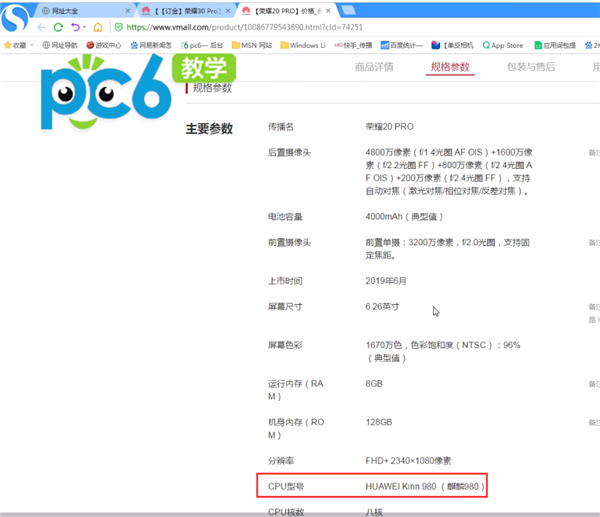Click the 上市时间 label
The height and width of the screenshot is (517, 600).
pos(285,281)
